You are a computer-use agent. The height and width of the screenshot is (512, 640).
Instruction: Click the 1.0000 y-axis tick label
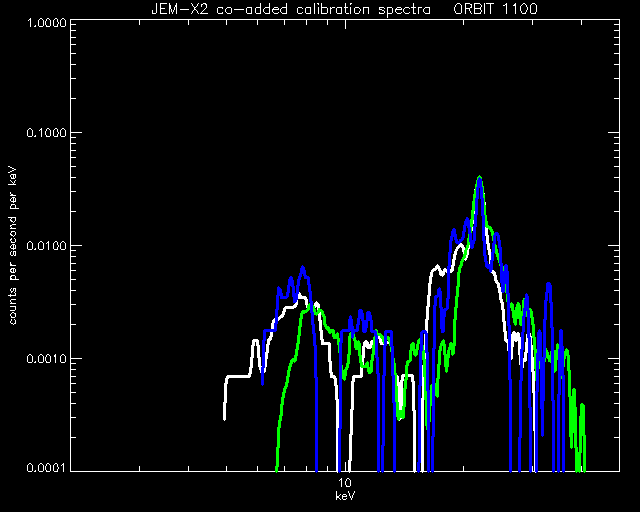[46, 22]
